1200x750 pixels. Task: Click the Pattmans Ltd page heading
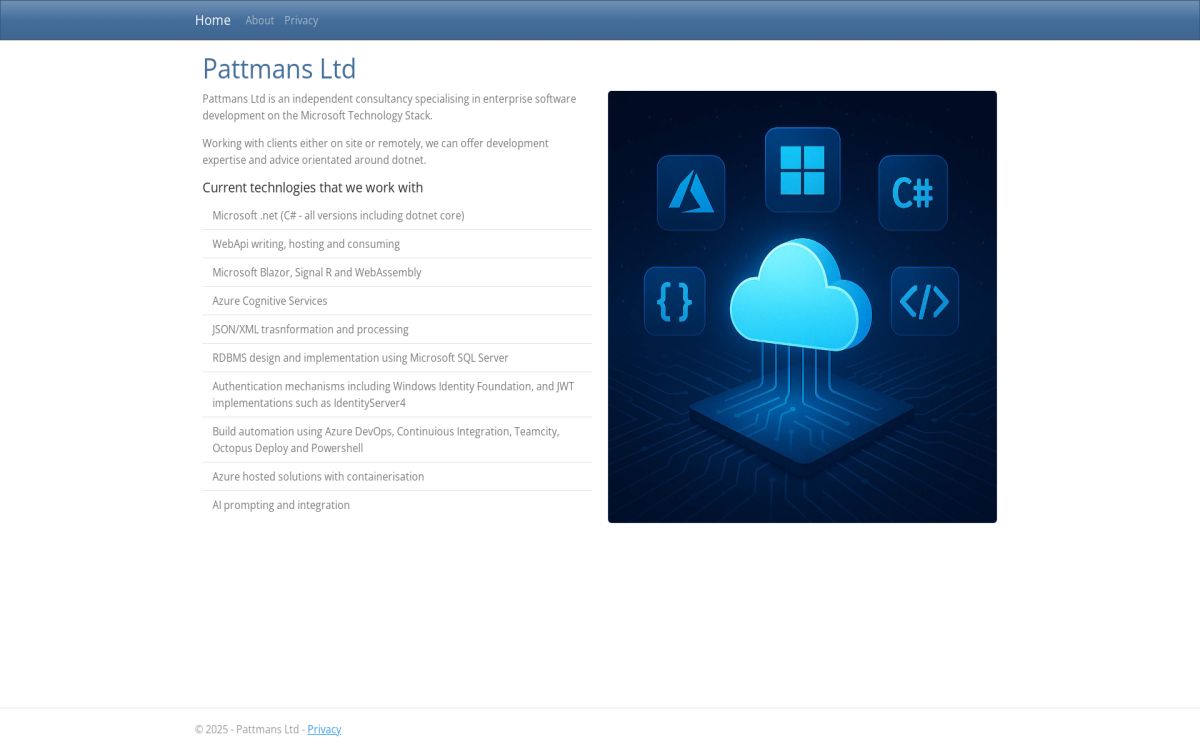click(279, 68)
